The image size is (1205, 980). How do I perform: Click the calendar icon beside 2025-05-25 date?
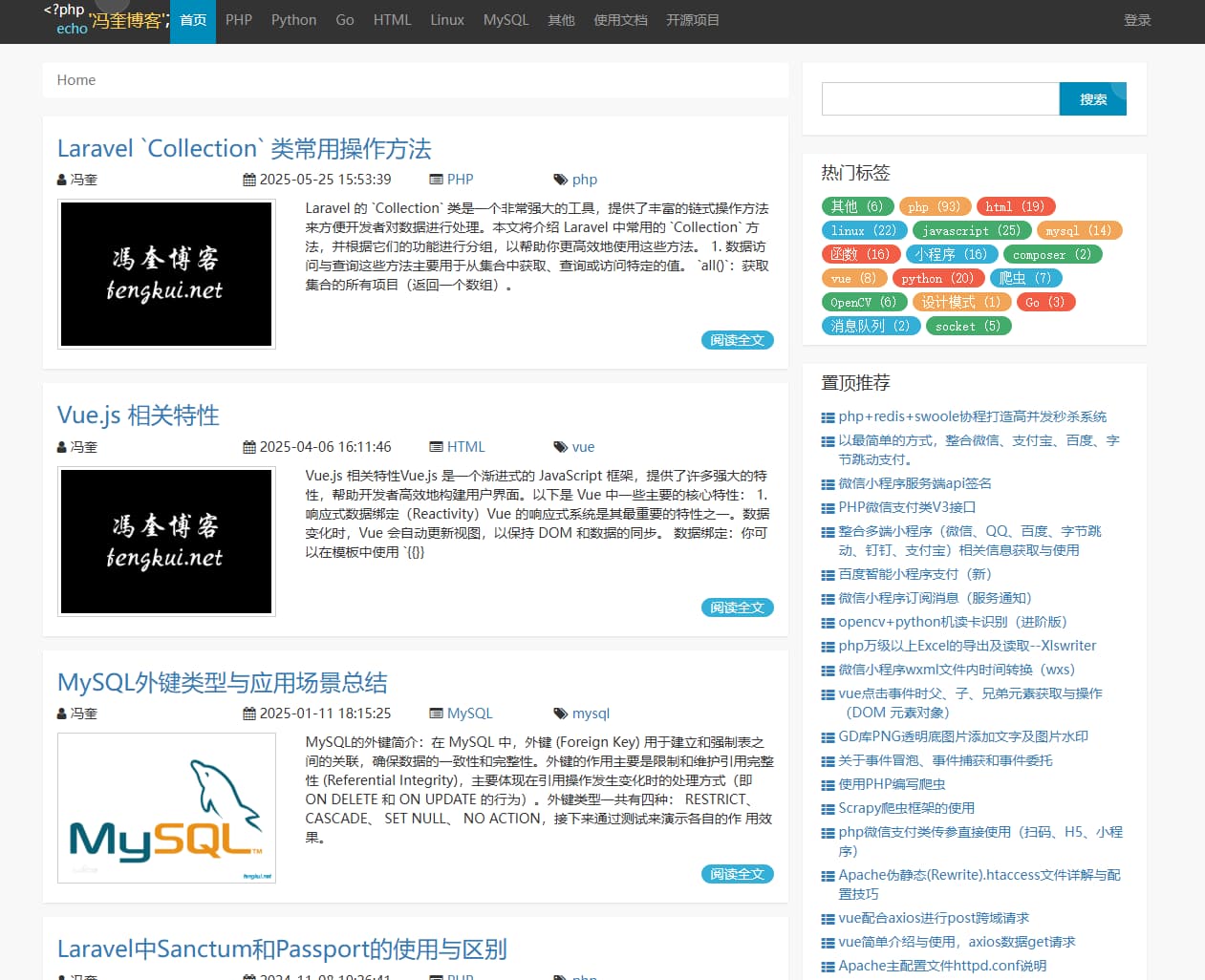(248, 180)
